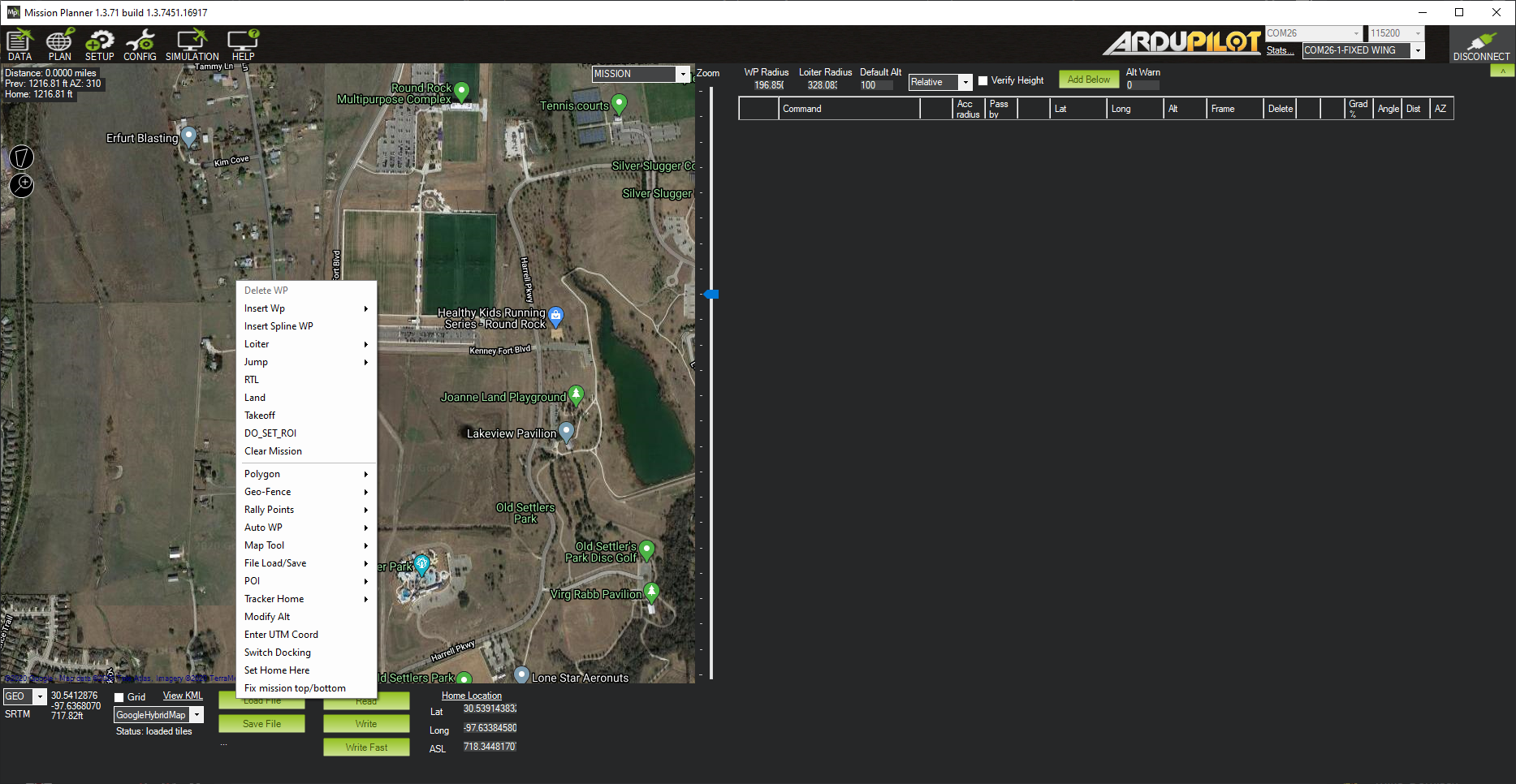Expand the Relative altitude mode dropdown
Viewport: 1516px width, 784px height.
965,82
